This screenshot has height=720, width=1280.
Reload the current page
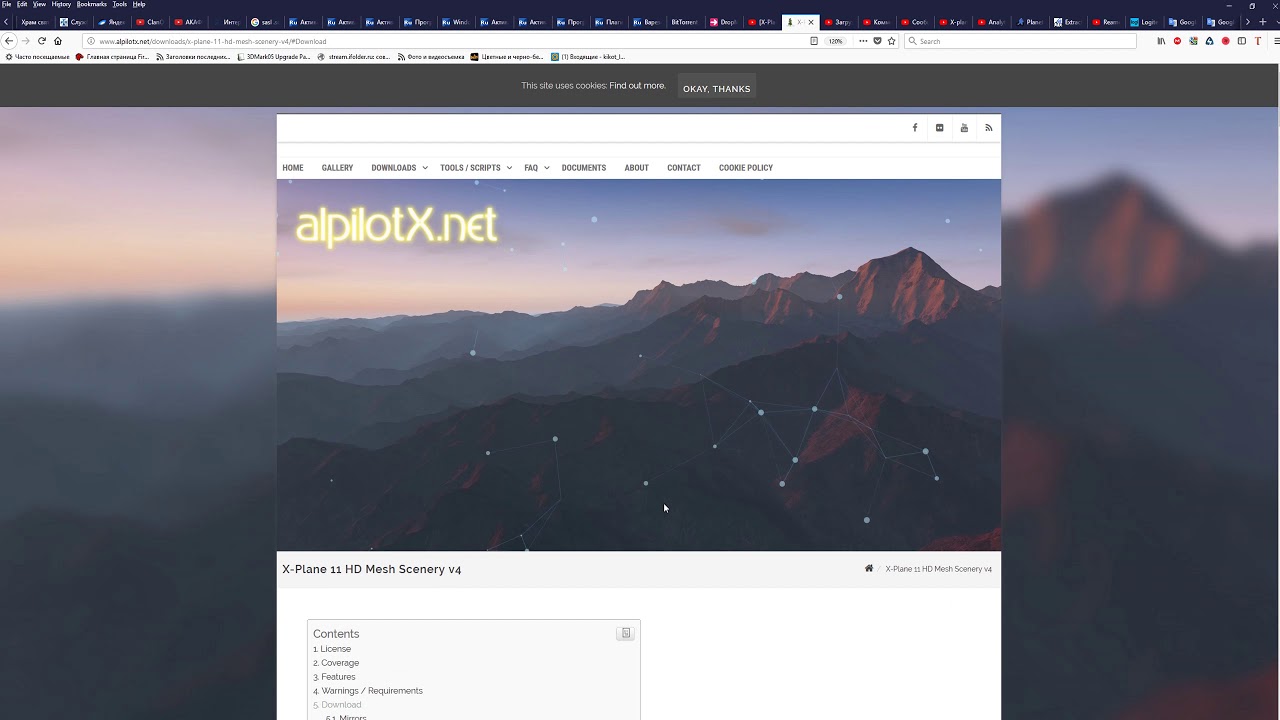41,41
